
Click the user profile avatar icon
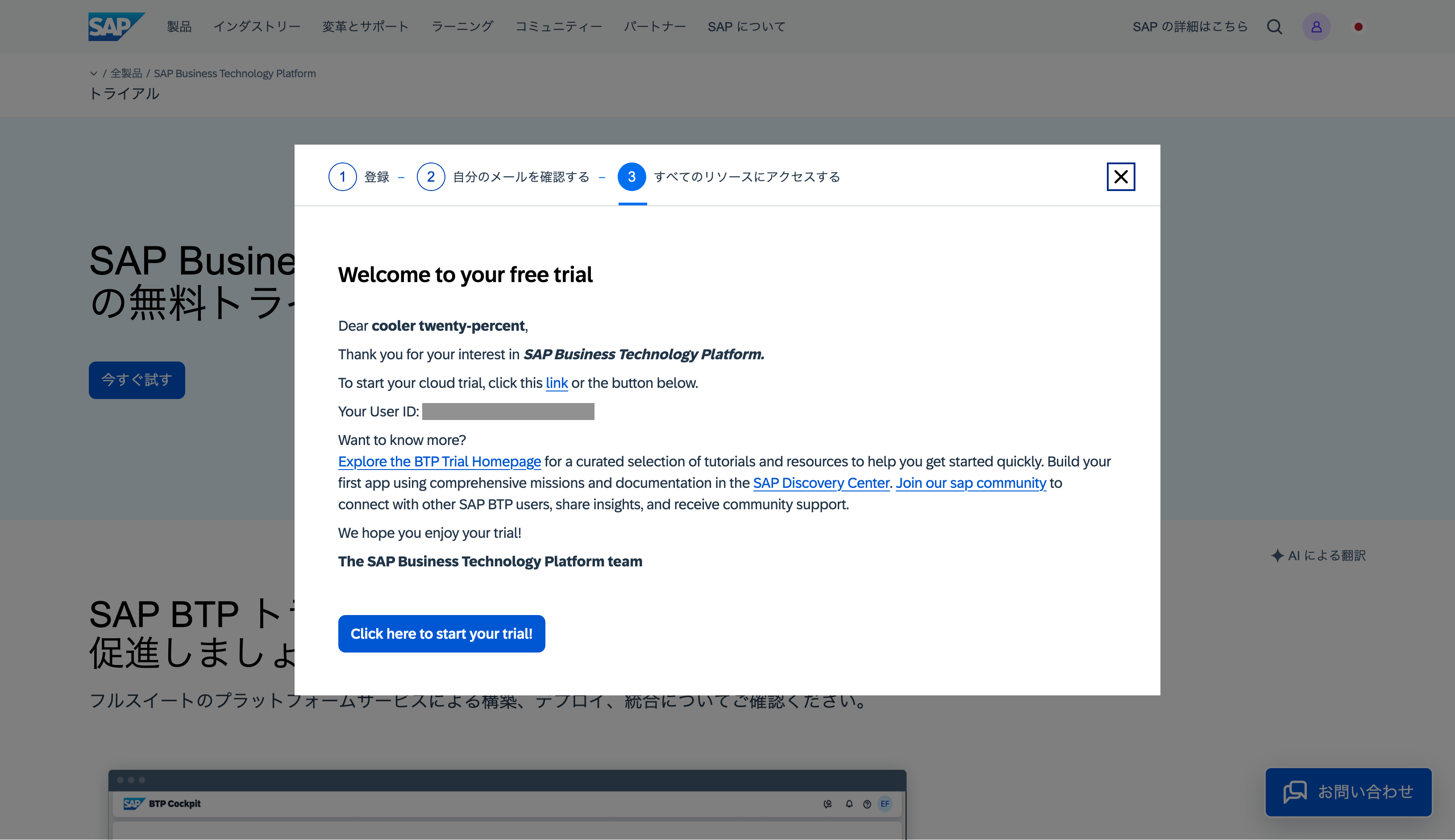point(1316,26)
